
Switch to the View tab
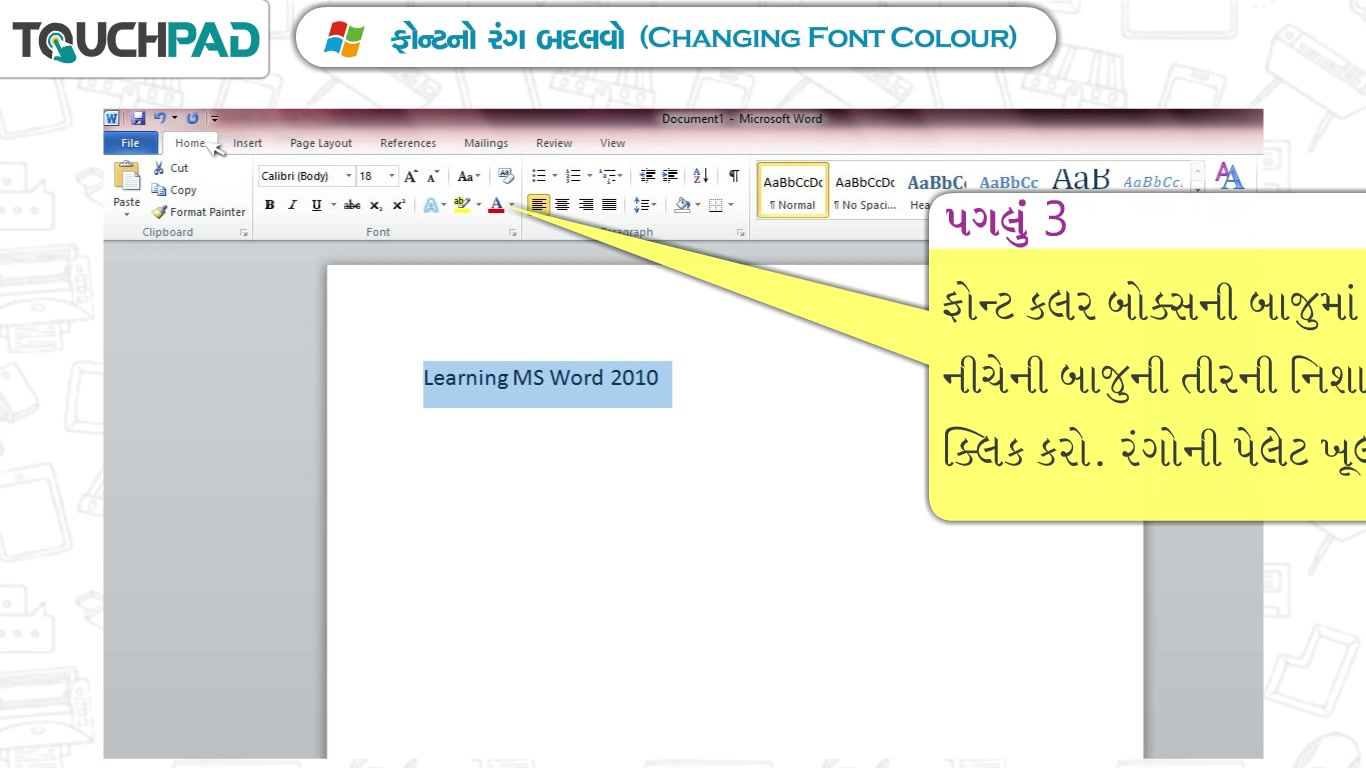click(x=613, y=143)
